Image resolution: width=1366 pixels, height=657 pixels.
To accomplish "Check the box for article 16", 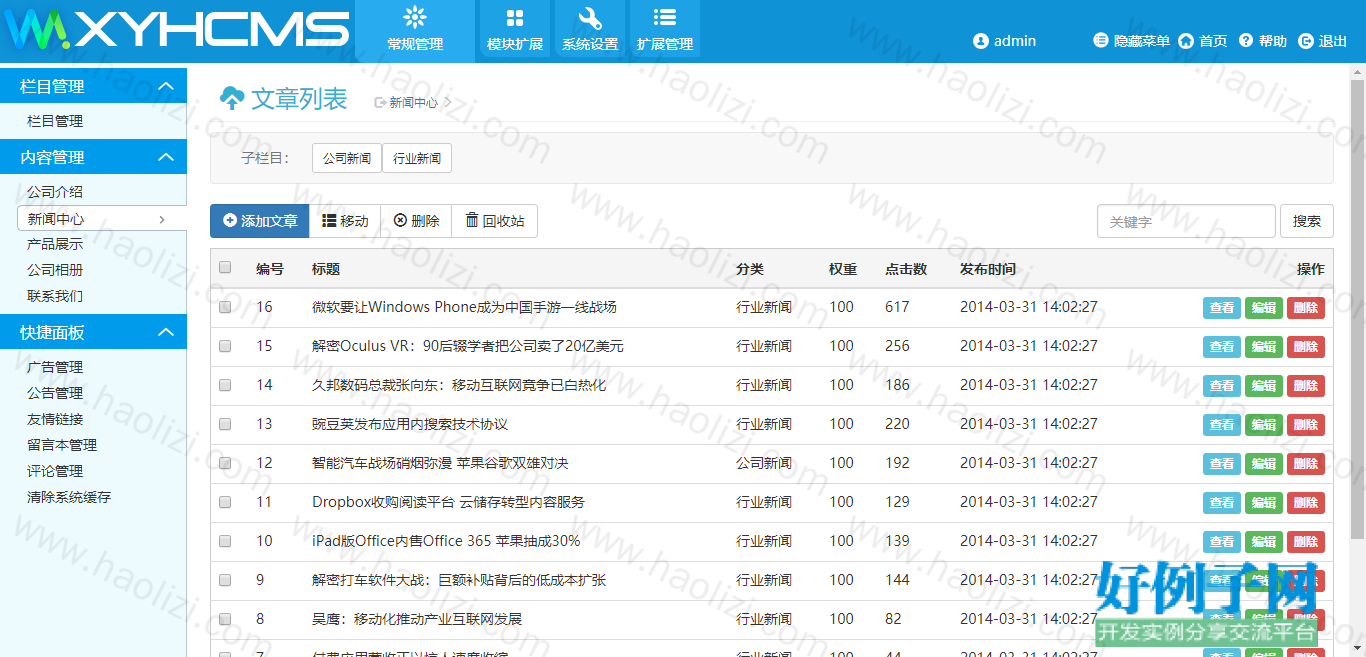I will pyautogui.click(x=225, y=307).
